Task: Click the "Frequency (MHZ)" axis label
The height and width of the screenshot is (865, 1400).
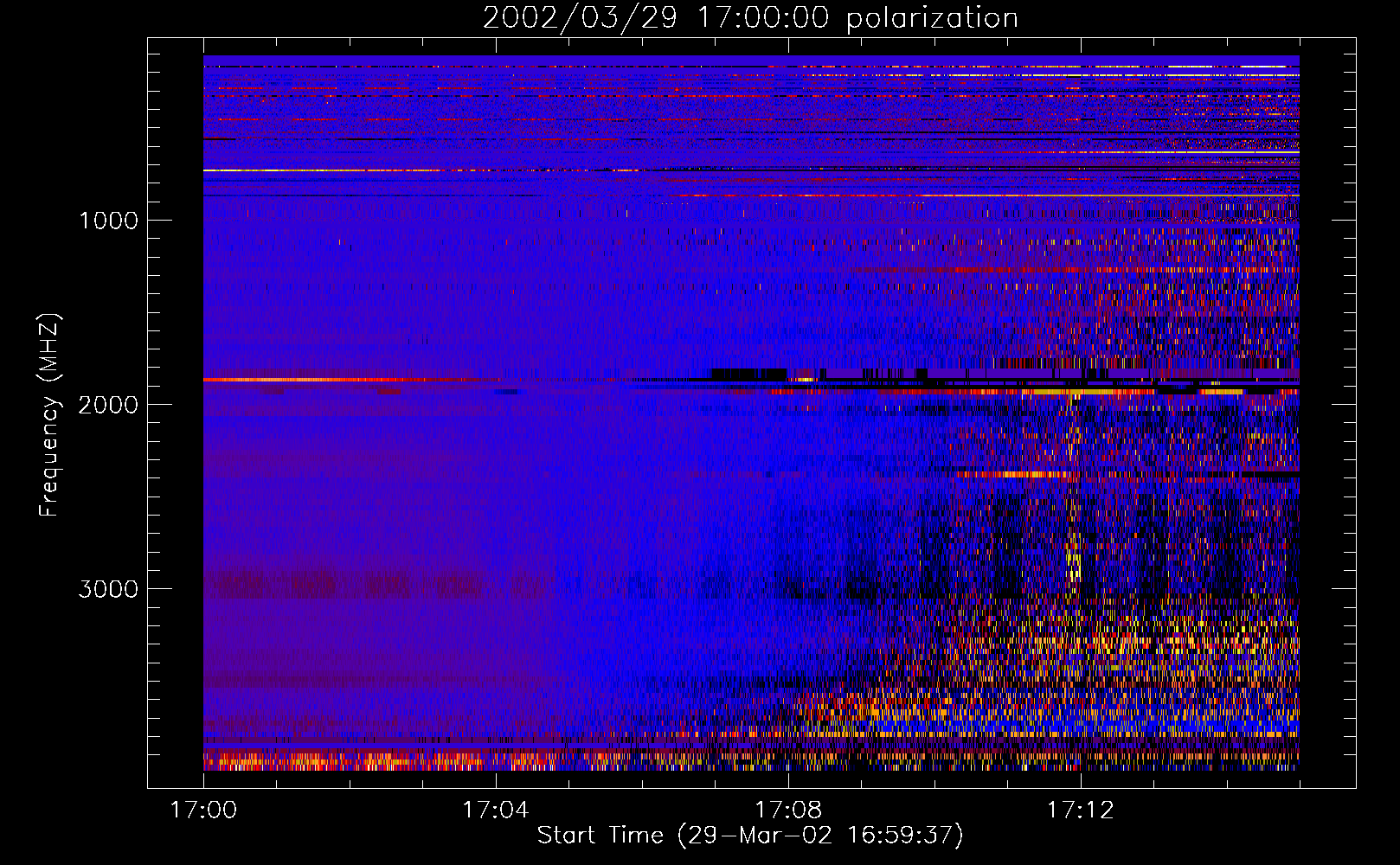Action: (49, 415)
